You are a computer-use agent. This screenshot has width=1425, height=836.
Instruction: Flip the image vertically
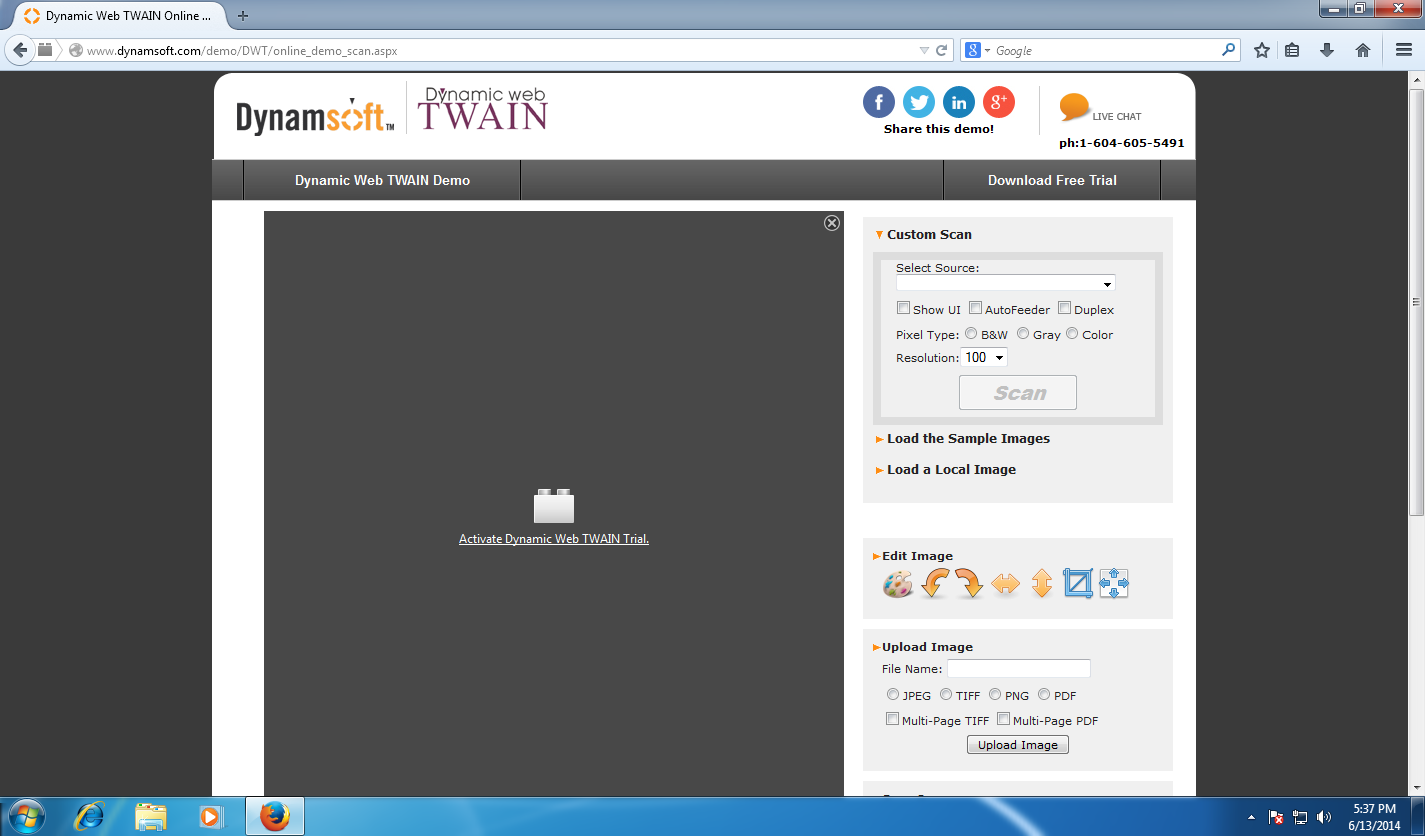[1041, 584]
